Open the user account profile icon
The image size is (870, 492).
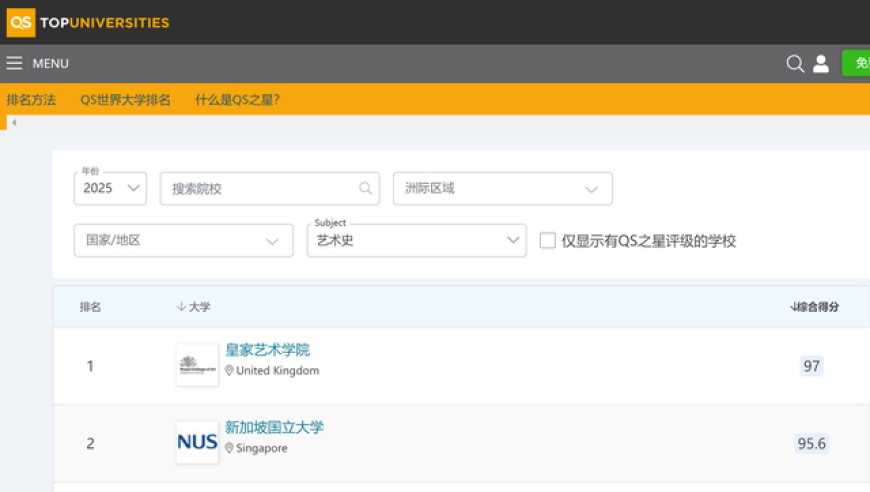(821, 64)
